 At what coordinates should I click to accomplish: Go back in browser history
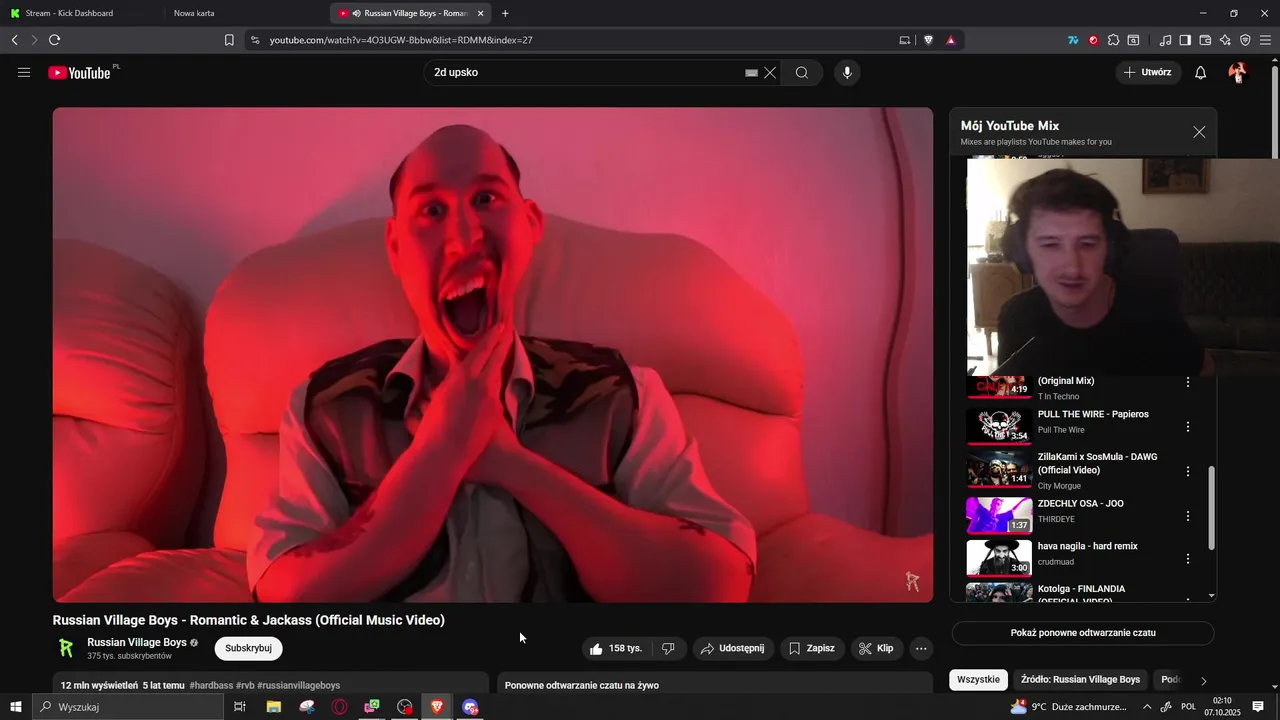coord(14,40)
